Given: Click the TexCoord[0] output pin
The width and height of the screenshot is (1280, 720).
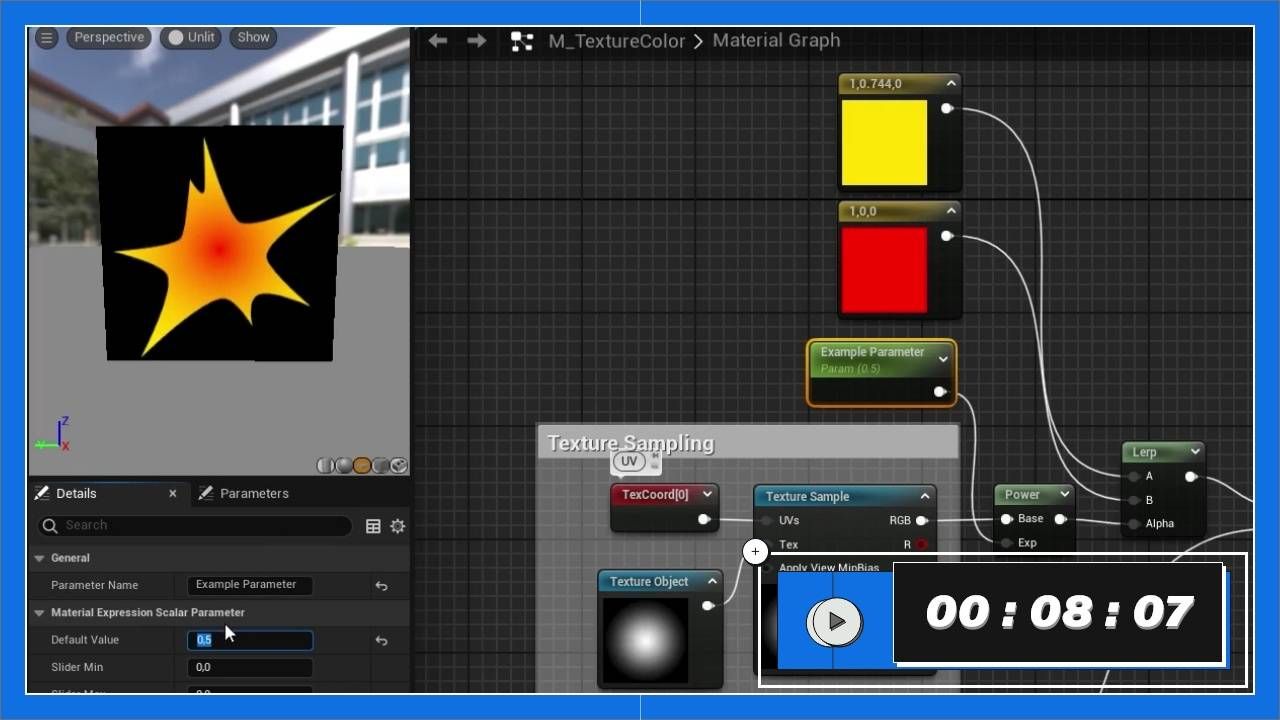Looking at the screenshot, I should [x=704, y=519].
